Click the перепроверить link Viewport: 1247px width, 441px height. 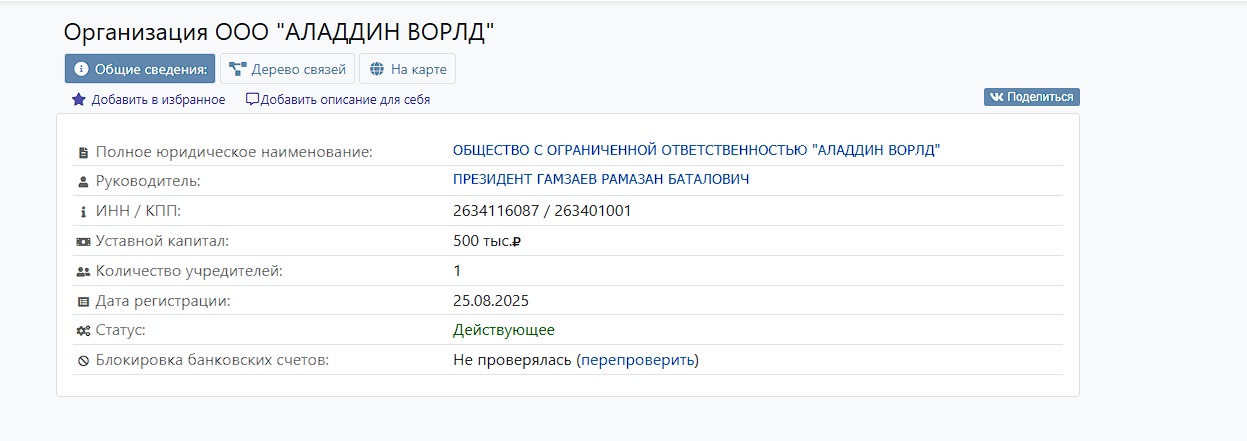(x=637, y=360)
